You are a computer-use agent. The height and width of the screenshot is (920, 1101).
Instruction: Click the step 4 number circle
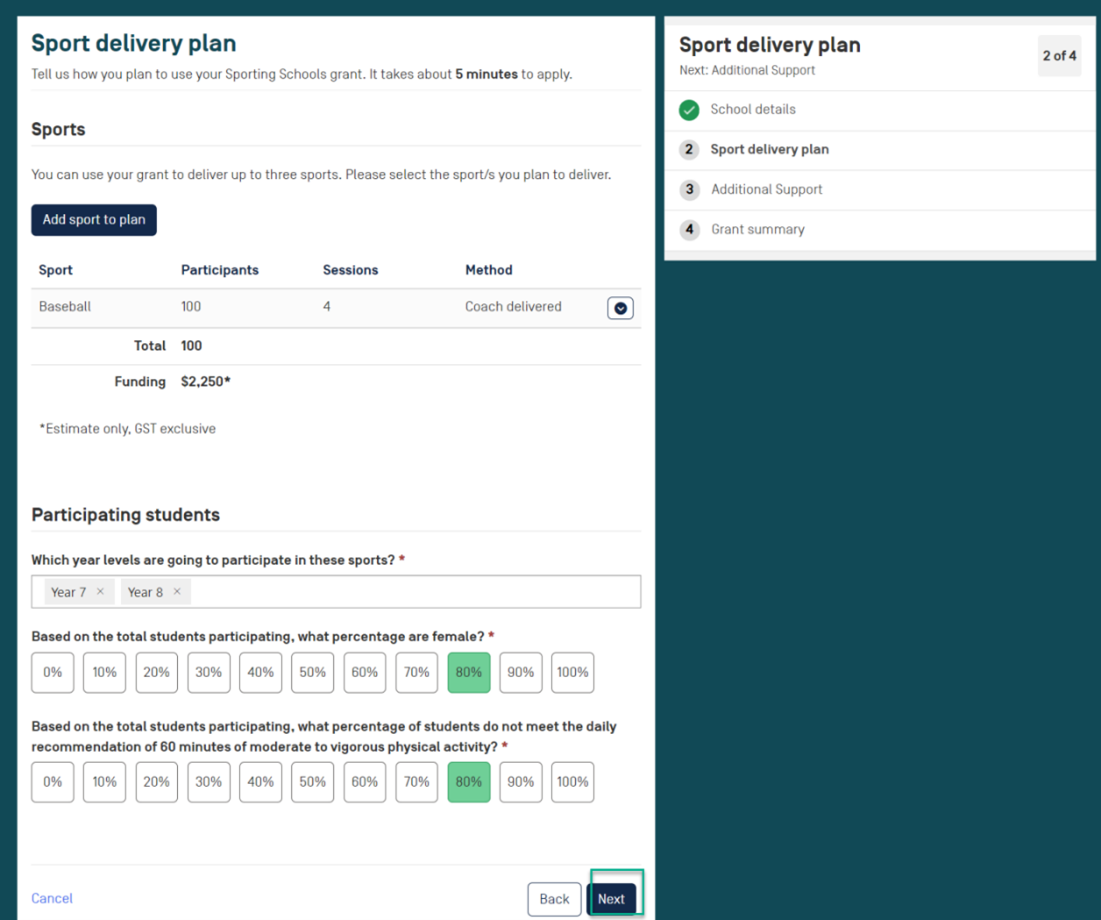coord(689,230)
